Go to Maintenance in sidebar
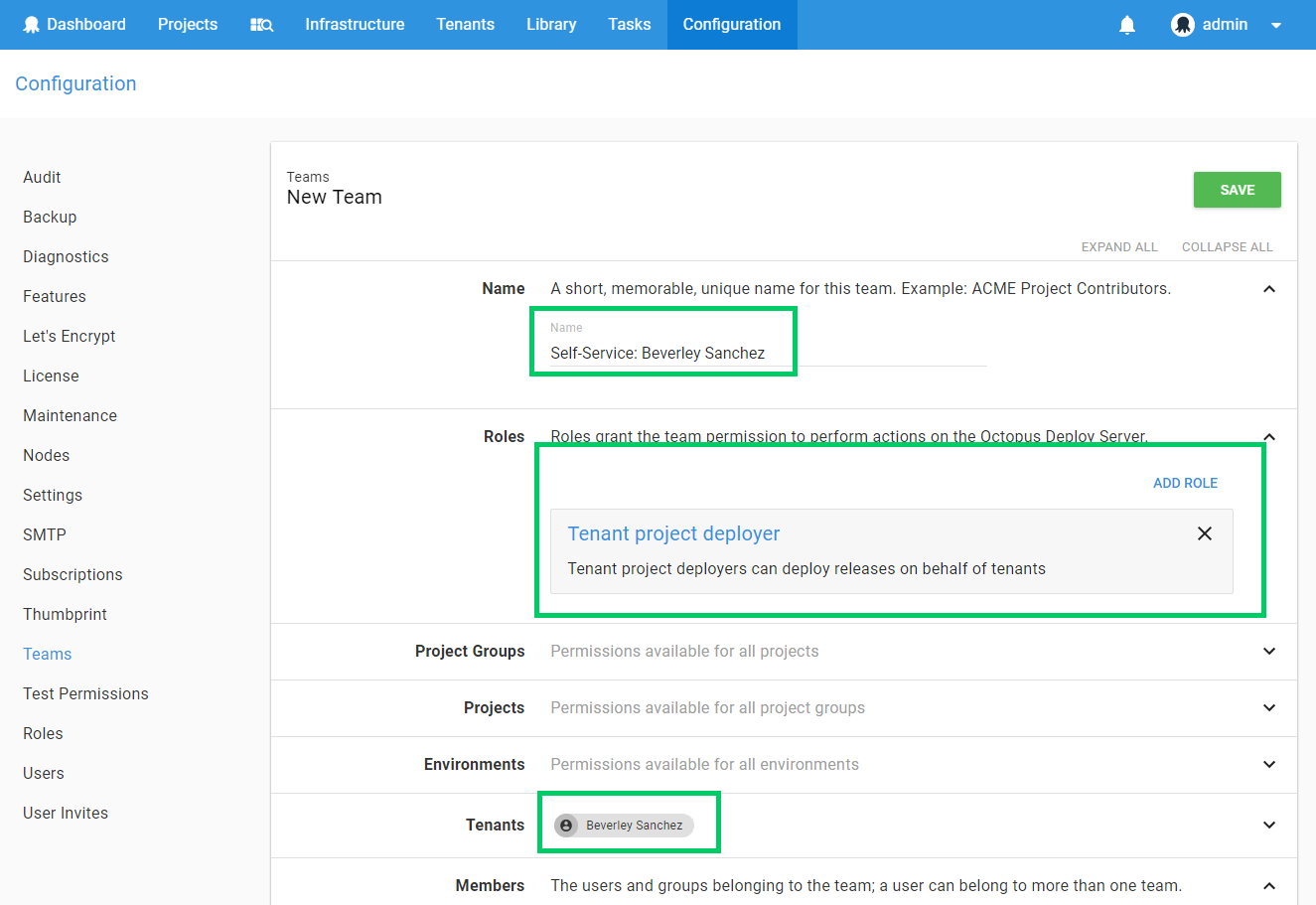Viewport: 1316px width, 905px height. point(70,416)
